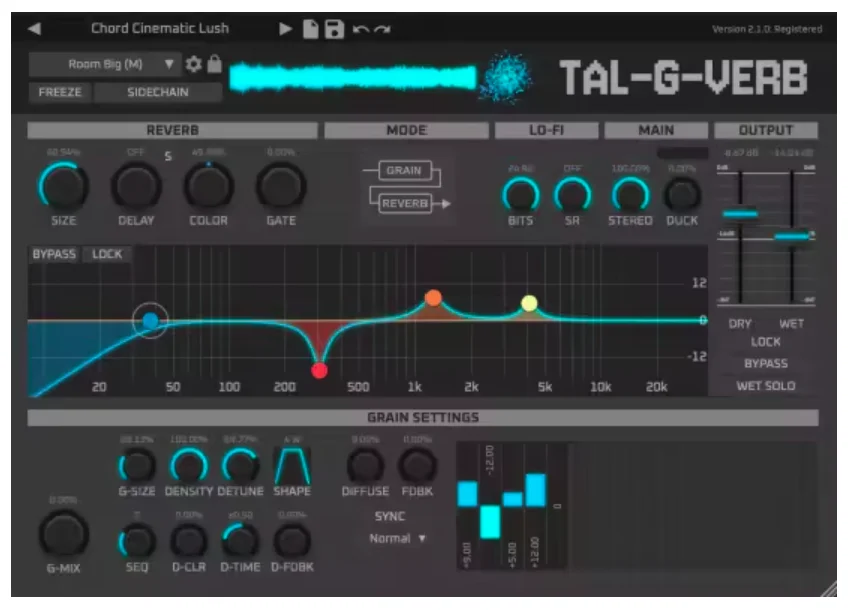The width and height of the screenshot is (848, 610).
Task: Click the STEREO knob
Action: point(630,195)
